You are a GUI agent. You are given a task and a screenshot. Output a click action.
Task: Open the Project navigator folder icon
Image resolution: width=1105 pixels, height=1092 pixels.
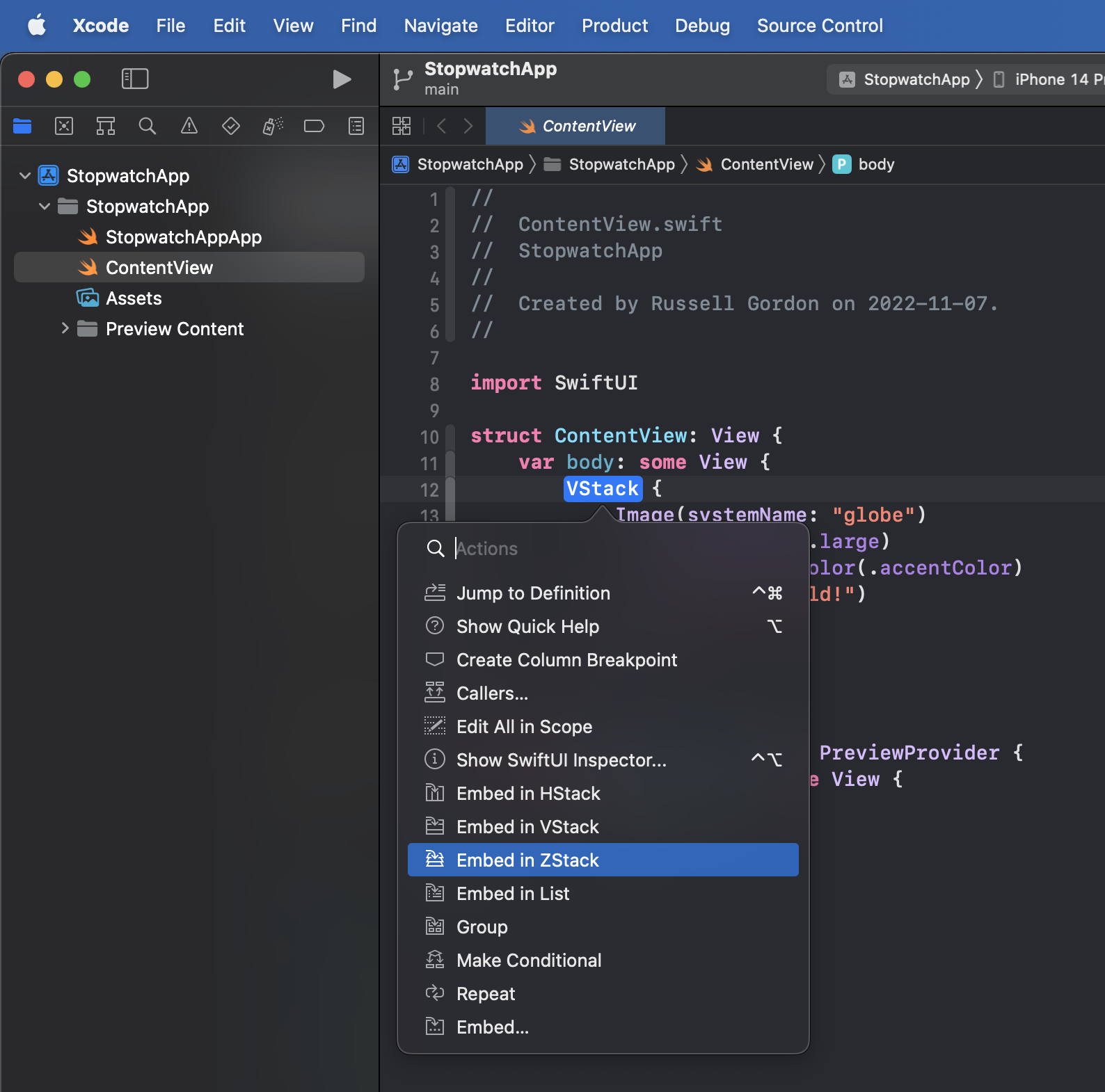click(22, 126)
